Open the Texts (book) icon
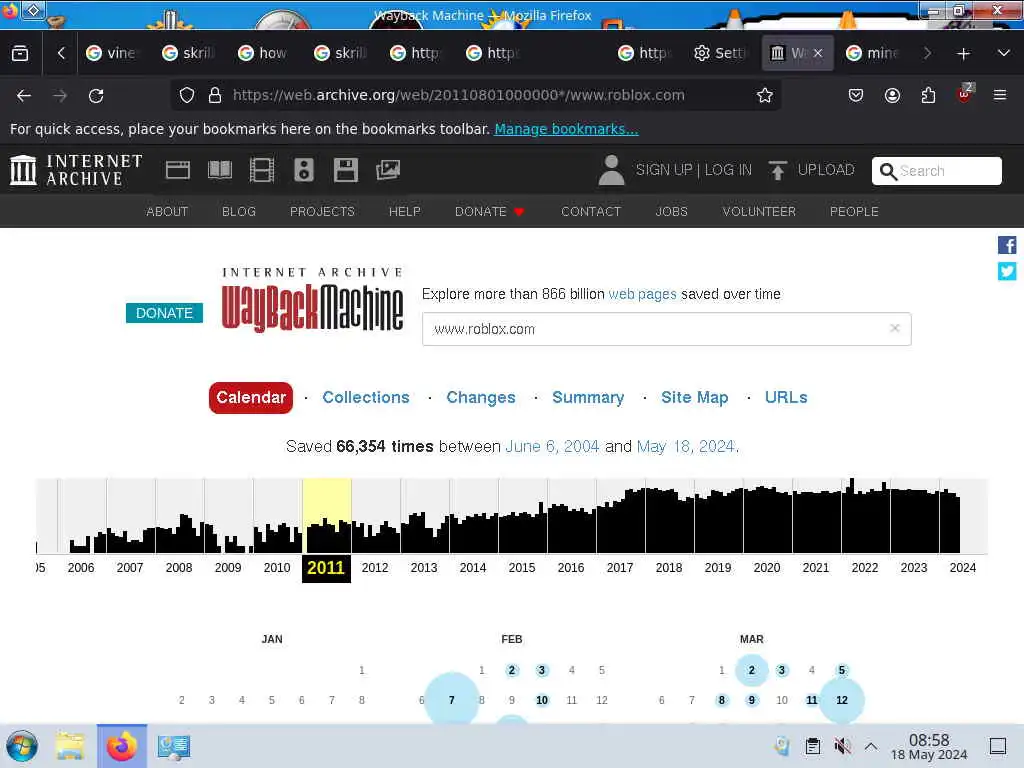The width and height of the screenshot is (1024, 768). click(x=219, y=170)
